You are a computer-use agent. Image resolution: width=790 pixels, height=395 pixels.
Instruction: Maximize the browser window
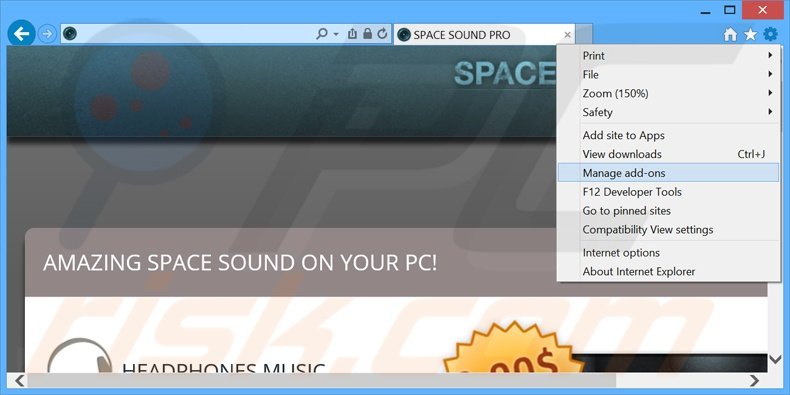(x=730, y=9)
